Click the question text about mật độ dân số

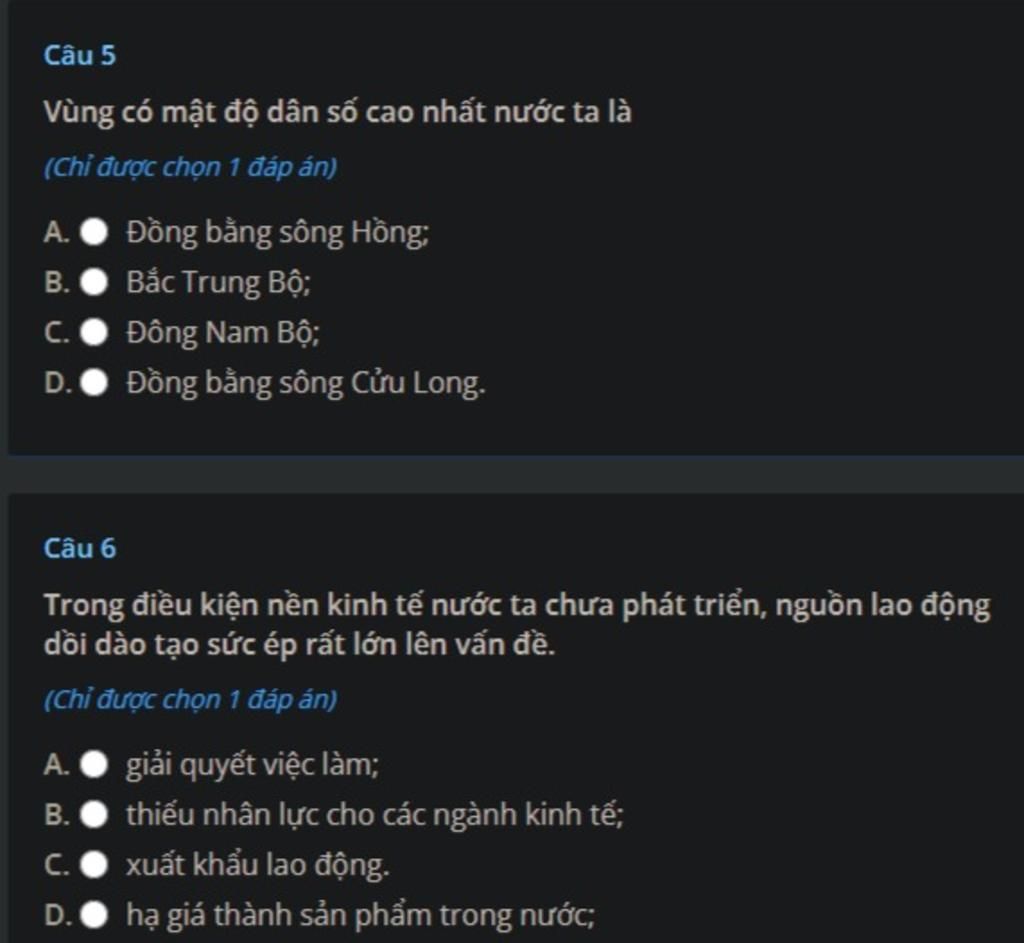pos(337,112)
